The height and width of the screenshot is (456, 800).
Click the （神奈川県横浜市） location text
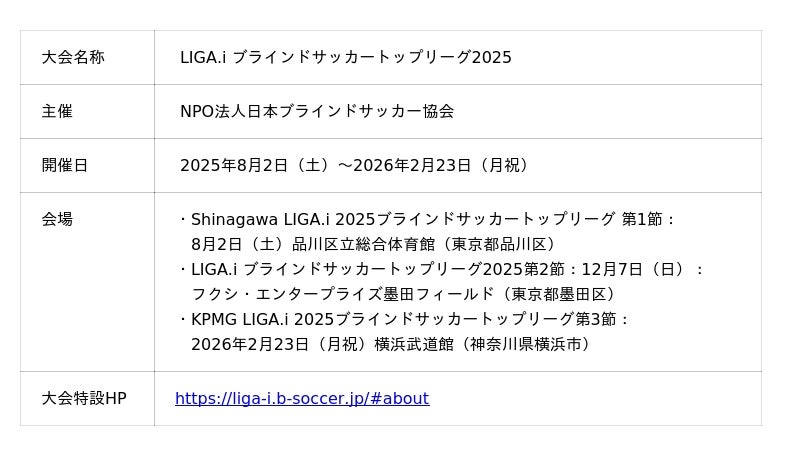527,345
